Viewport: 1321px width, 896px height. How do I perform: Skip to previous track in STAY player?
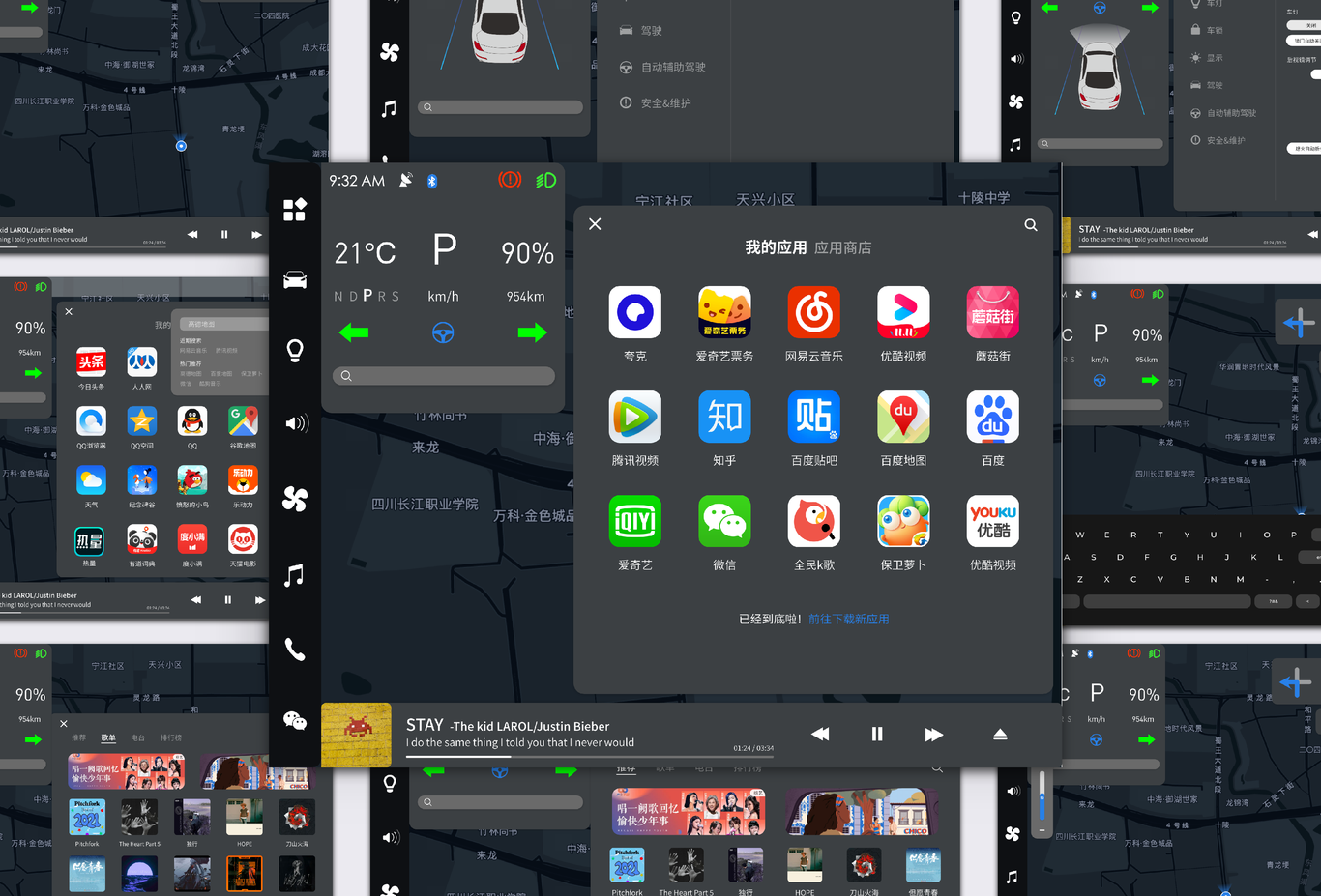click(x=820, y=734)
